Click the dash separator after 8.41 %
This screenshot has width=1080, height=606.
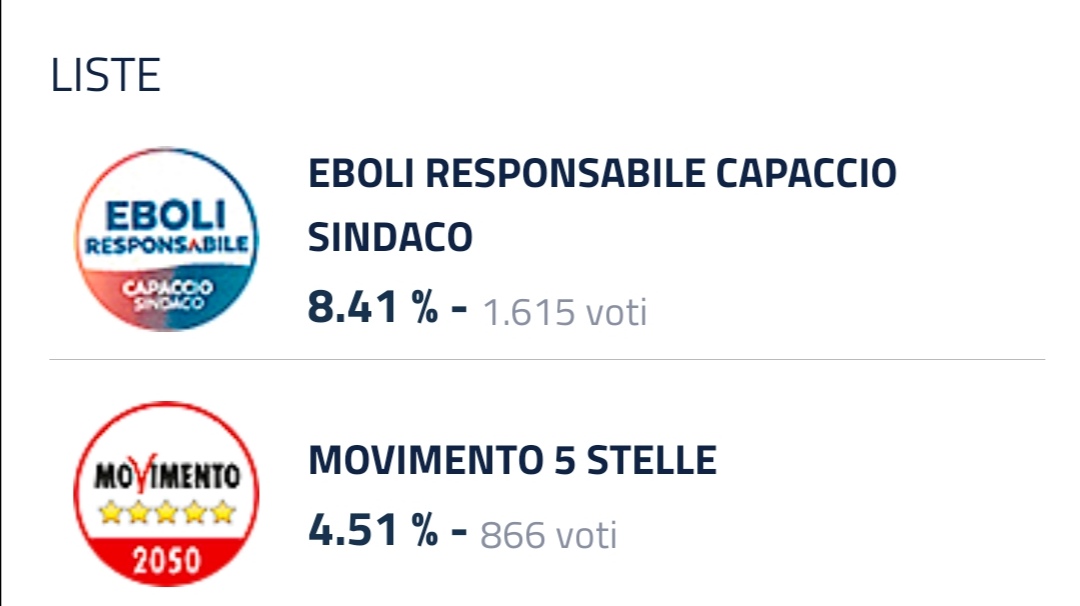point(459,309)
